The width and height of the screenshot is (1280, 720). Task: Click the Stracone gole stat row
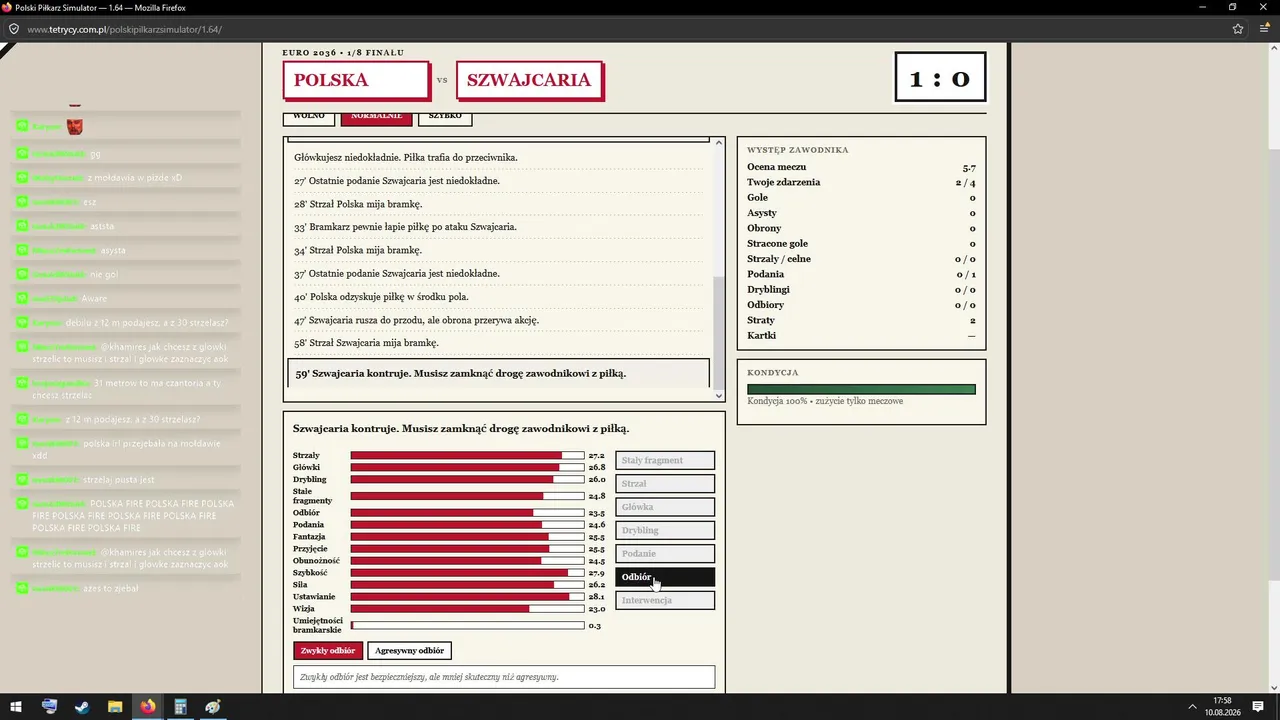pos(861,244)
